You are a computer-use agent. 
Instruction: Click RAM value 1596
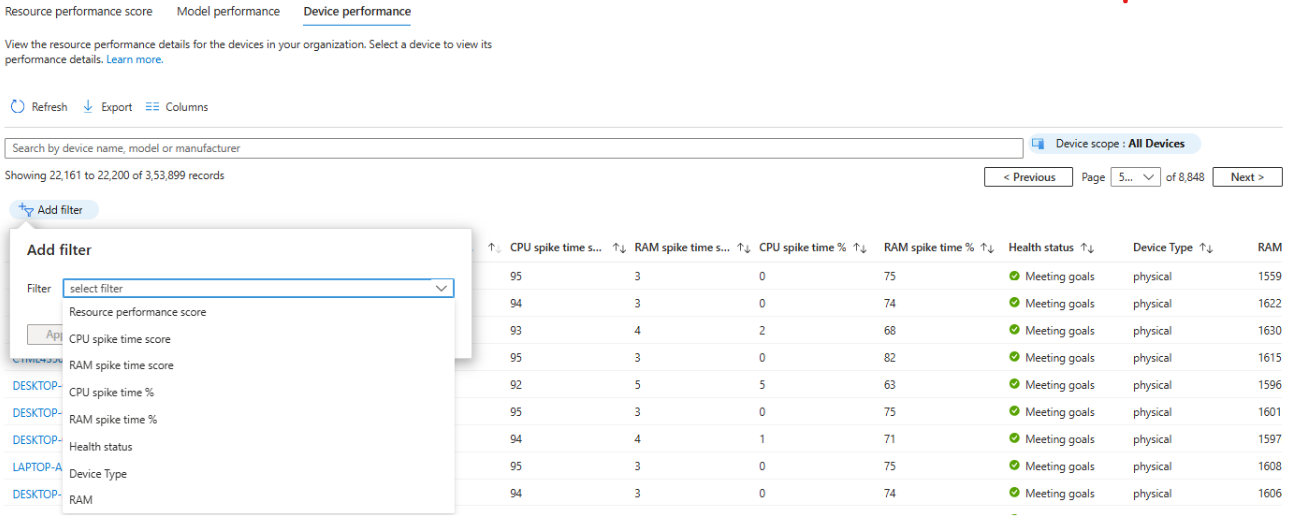1270,385
